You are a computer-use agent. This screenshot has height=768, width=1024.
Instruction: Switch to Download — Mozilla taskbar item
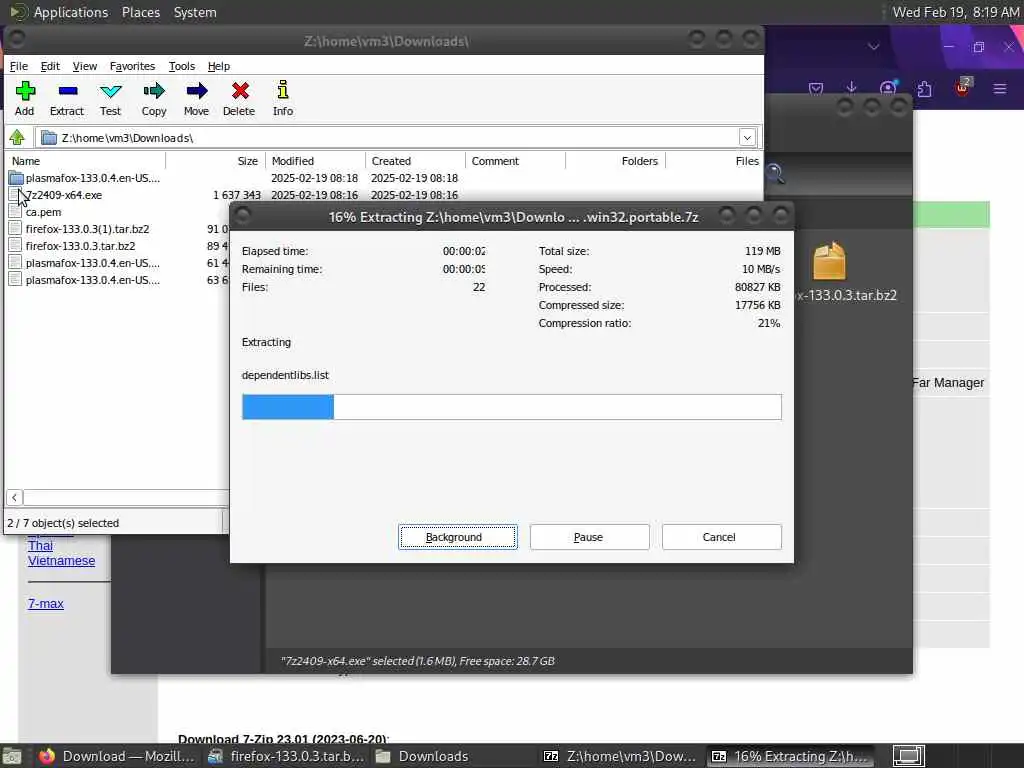(117, 756)
